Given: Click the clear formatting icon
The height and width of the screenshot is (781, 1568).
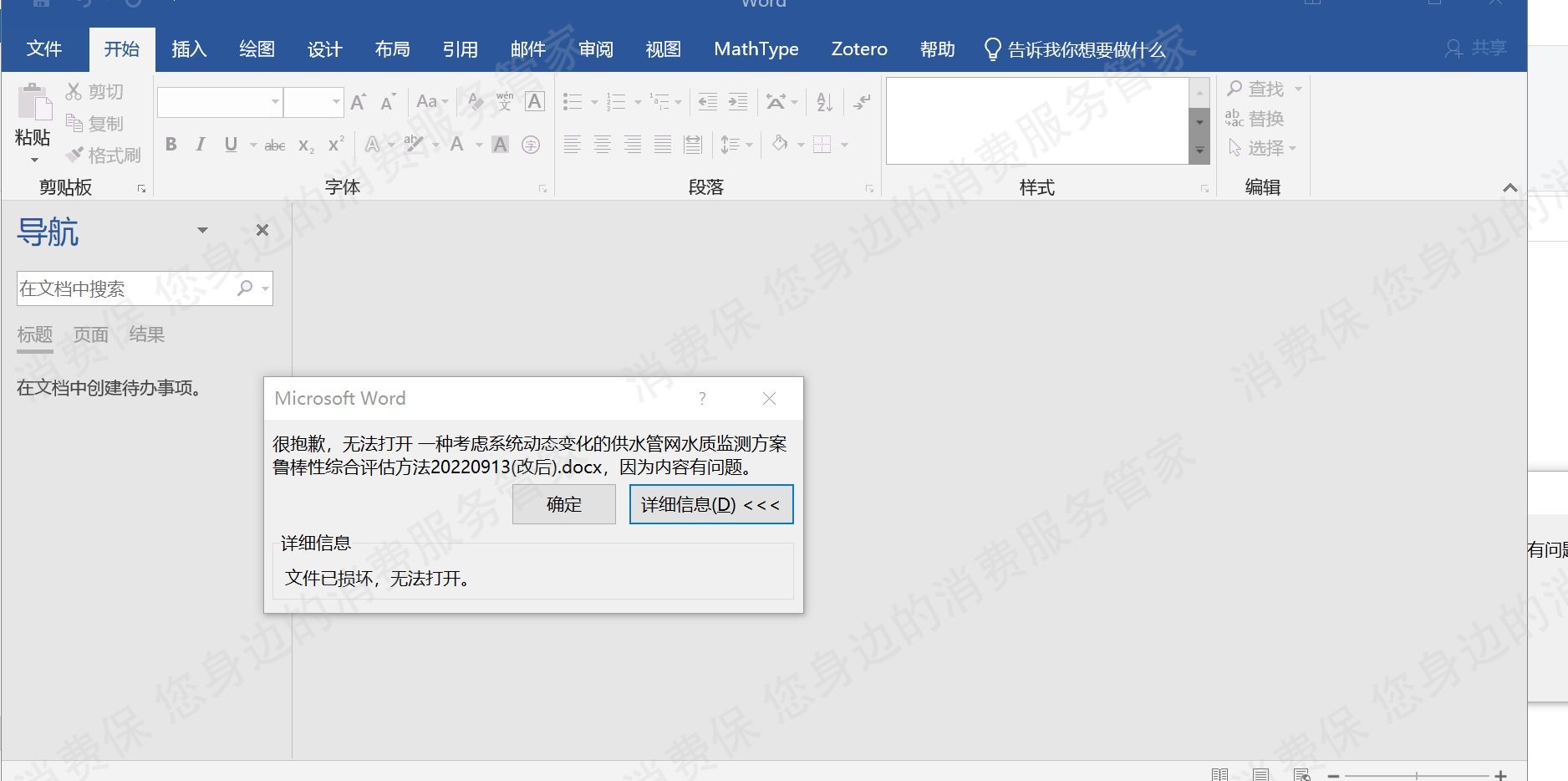Looking at the screenshot, I should (476, 102).
